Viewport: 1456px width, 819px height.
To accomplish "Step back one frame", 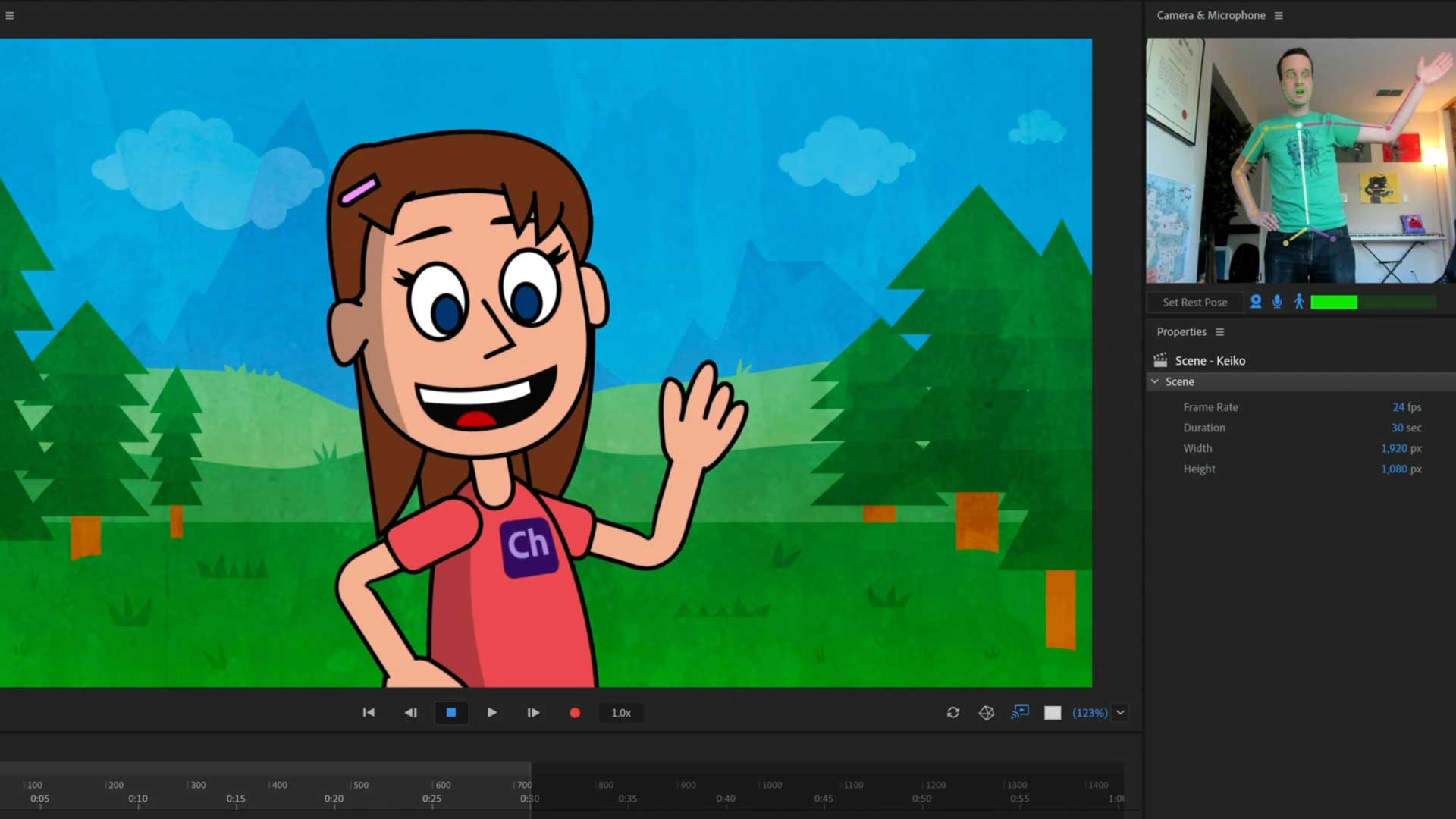I will 410,713.
